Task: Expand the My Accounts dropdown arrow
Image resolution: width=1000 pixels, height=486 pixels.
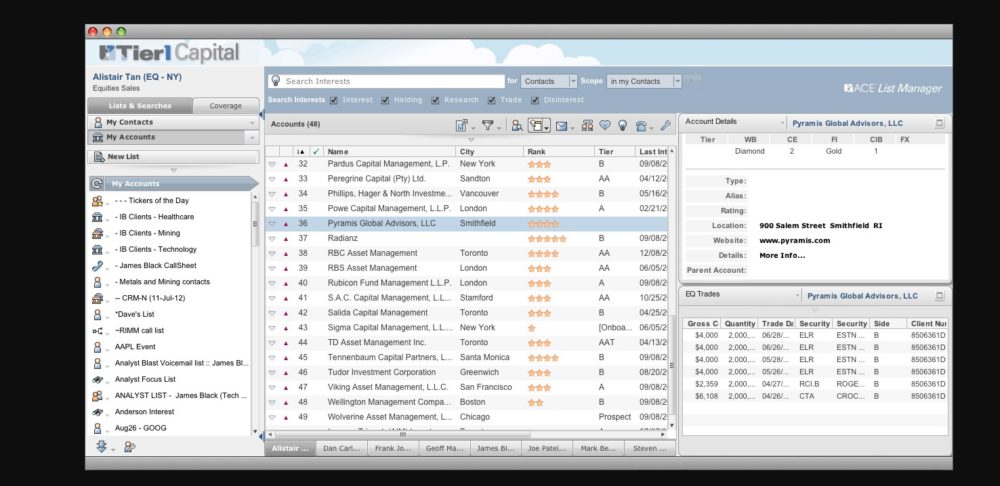Action: point(253,138)
